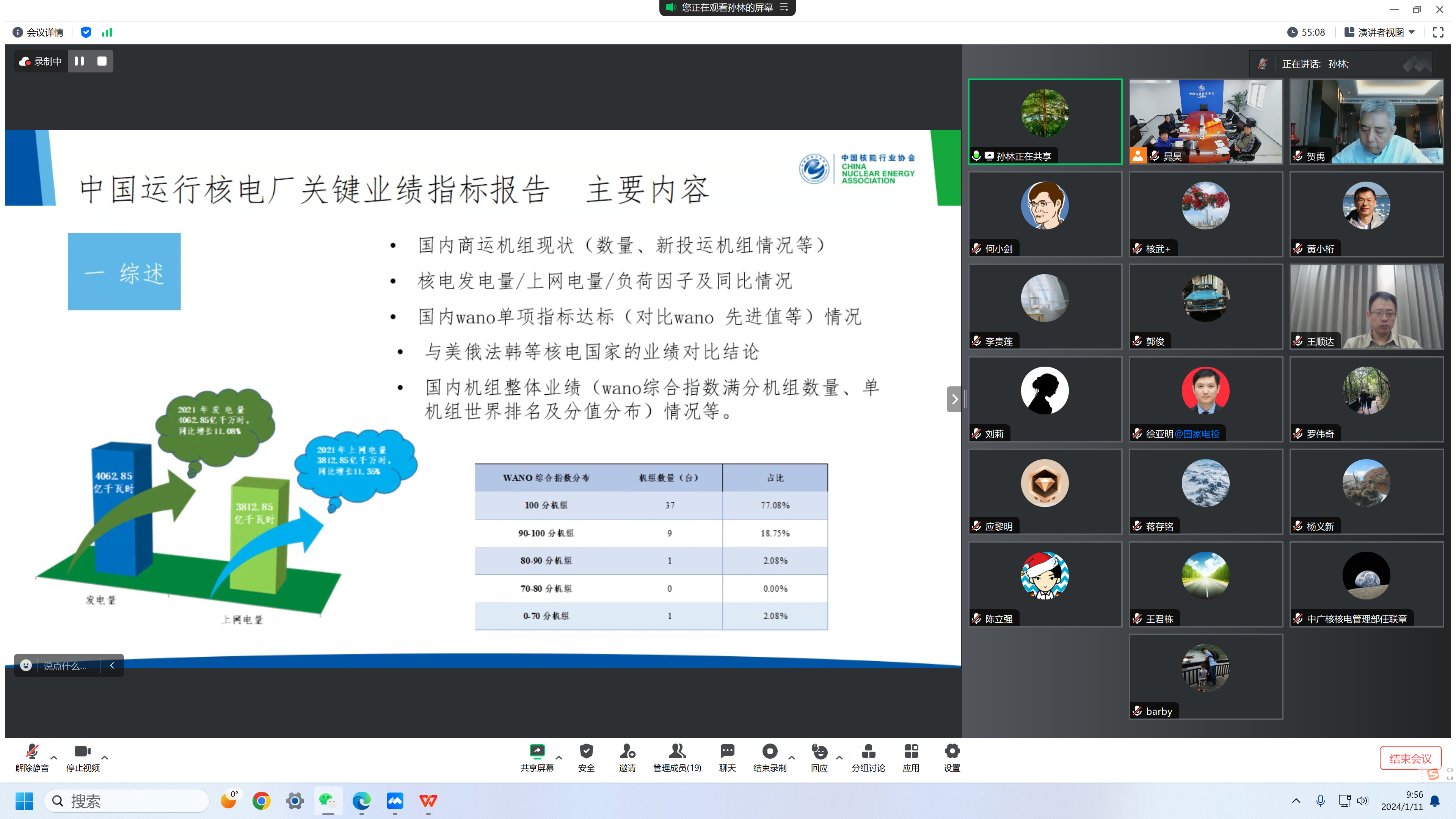The width and height of the screenshot is (1456, 819).
Task: Turn off camera with 停止视频
Action: [x=82, y=751]
